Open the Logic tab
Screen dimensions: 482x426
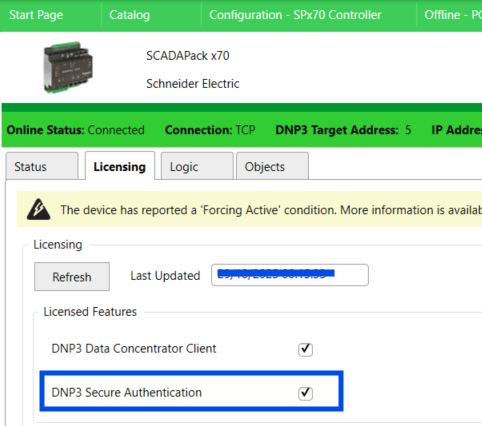[197, 166]
